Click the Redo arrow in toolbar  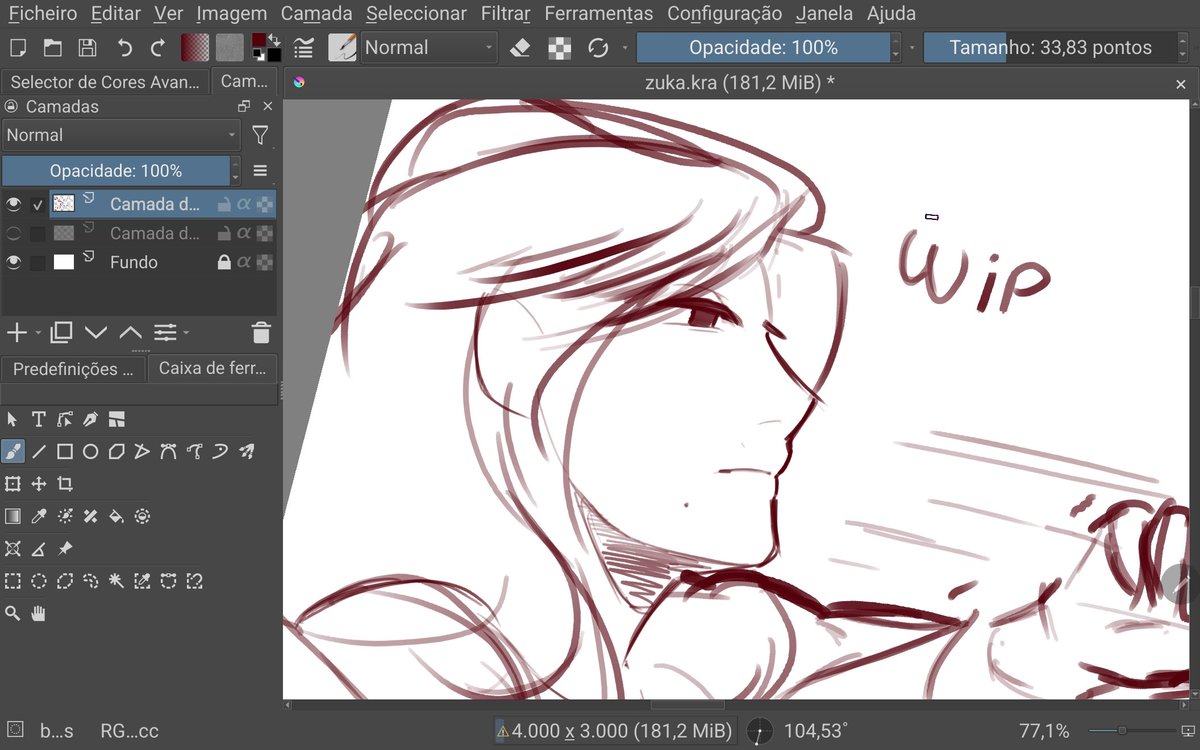click(157, 47)
